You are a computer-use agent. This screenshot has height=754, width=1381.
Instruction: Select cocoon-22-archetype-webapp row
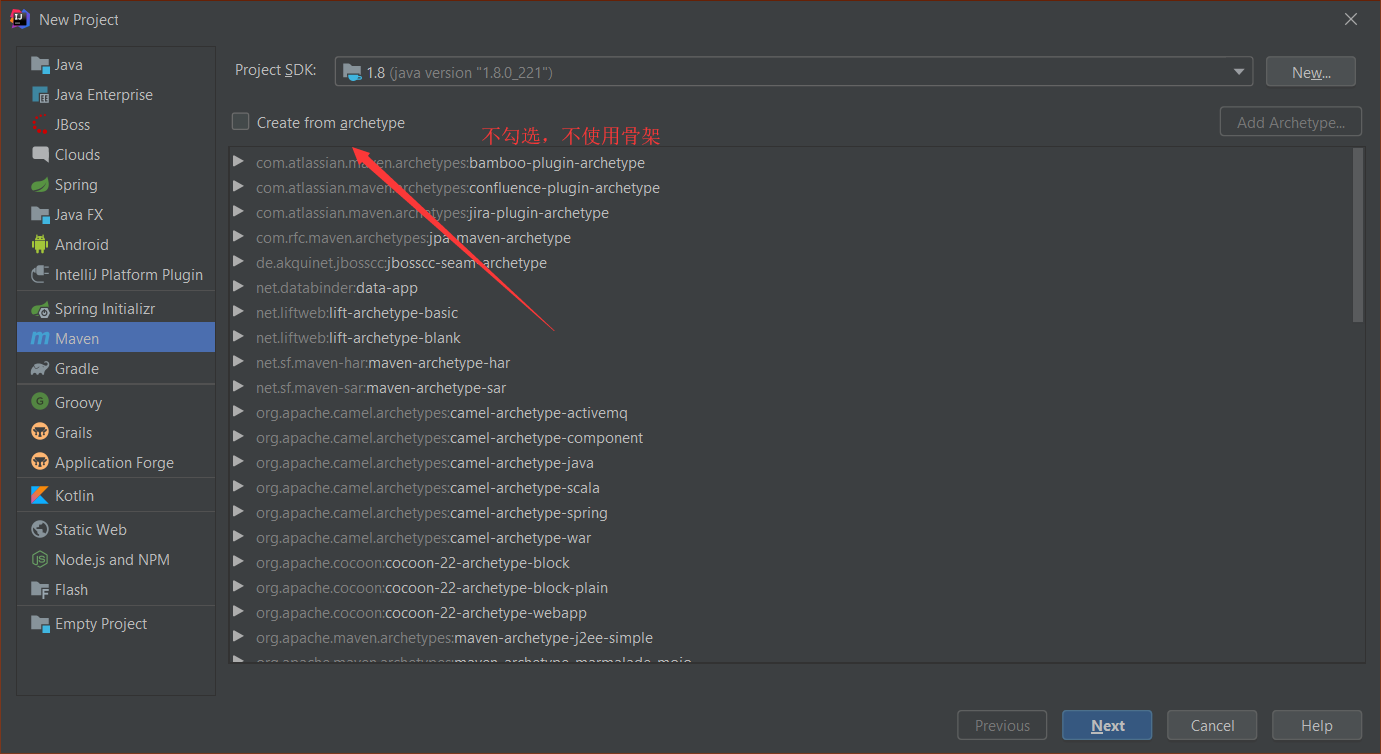coord(790,613)
